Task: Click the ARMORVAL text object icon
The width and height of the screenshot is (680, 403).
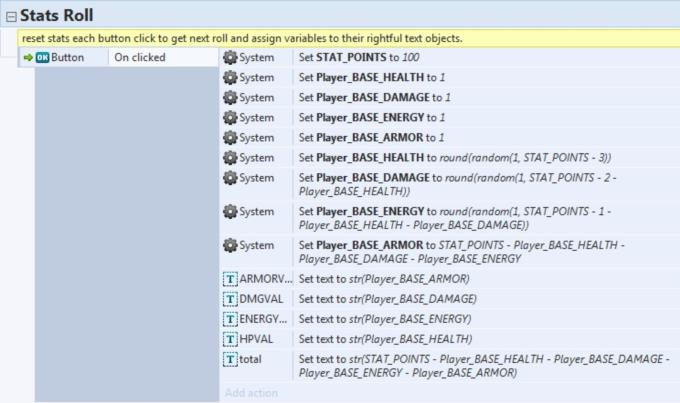Action: (230, 278)
